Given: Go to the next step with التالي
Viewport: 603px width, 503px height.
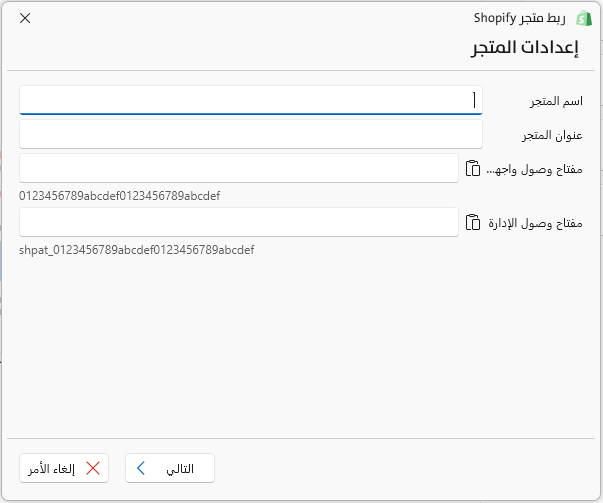Looking at the screenshot, I should point(170,468).
